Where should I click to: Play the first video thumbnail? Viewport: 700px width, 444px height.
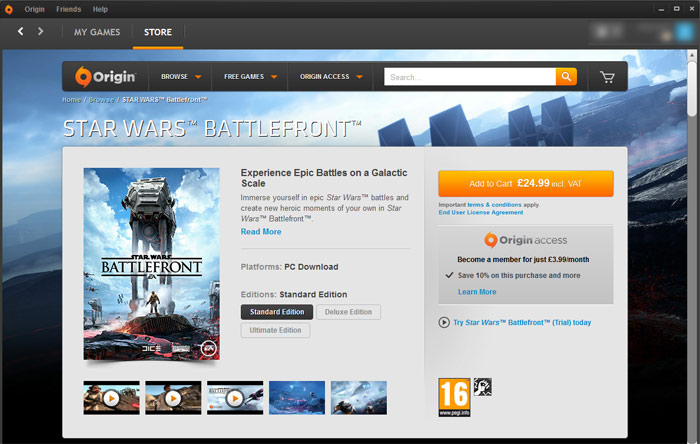click(x=112, y=398)
